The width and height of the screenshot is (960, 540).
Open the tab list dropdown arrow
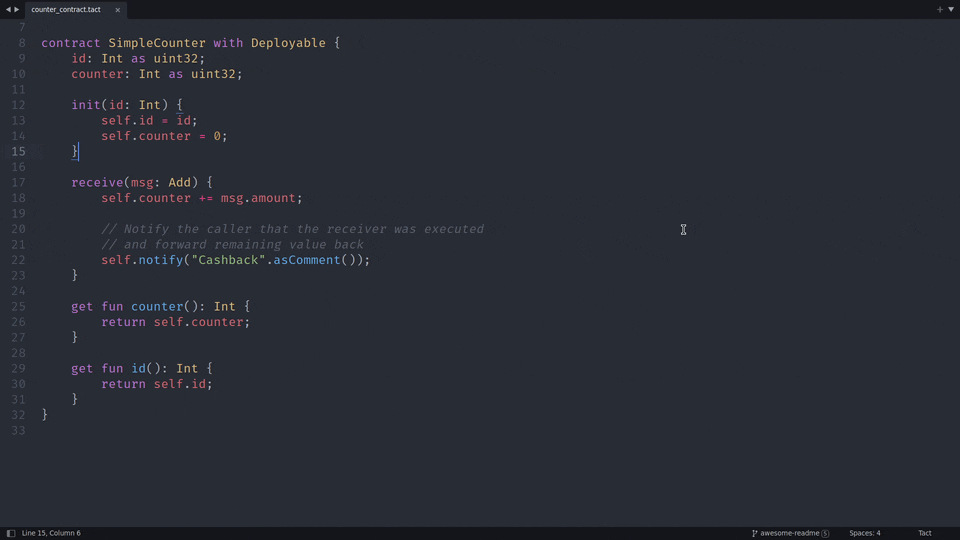tap(951, 9)
